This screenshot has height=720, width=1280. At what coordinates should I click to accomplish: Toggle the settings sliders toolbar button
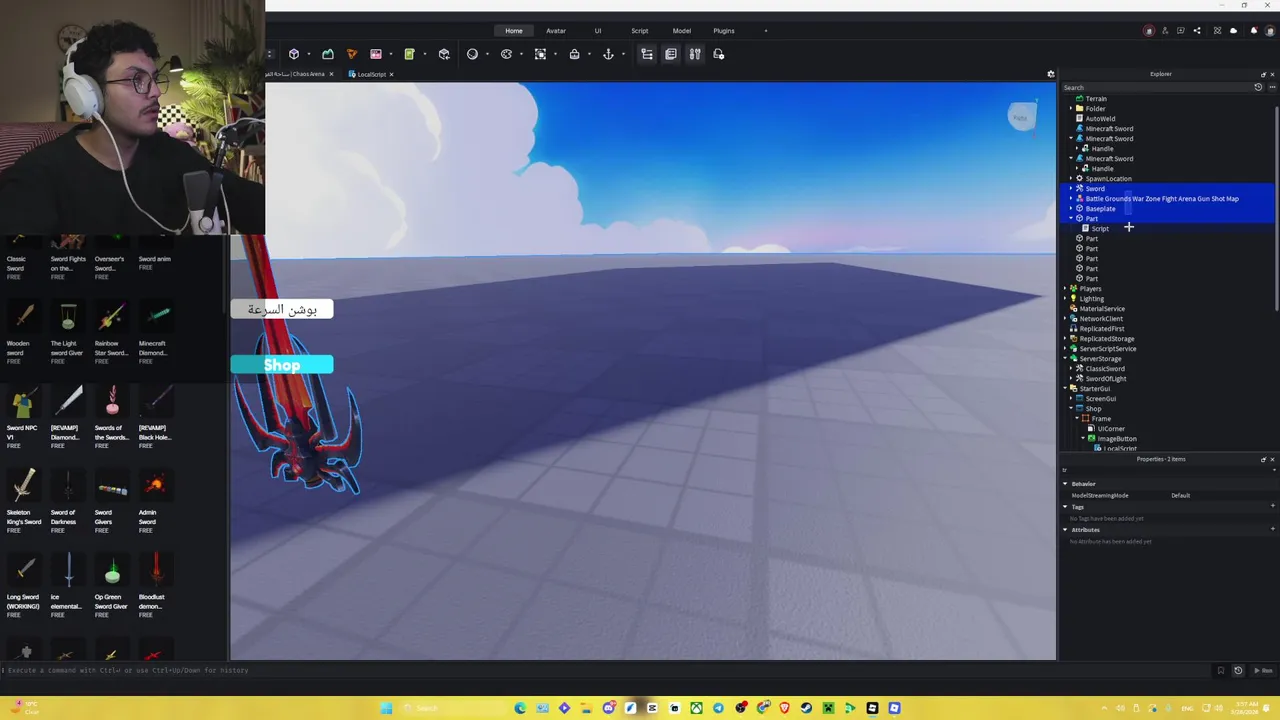[695, 54]
